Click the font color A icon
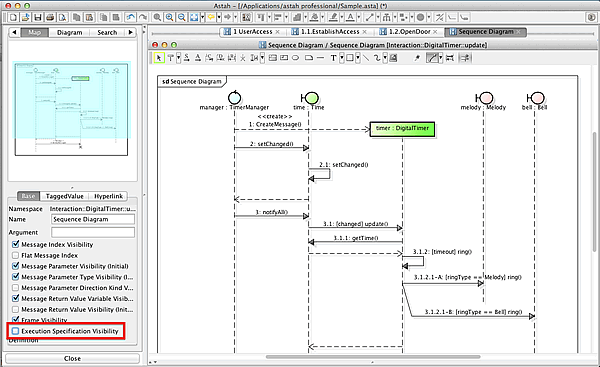This screenshot has height=367, width=600. coord(350,17)
